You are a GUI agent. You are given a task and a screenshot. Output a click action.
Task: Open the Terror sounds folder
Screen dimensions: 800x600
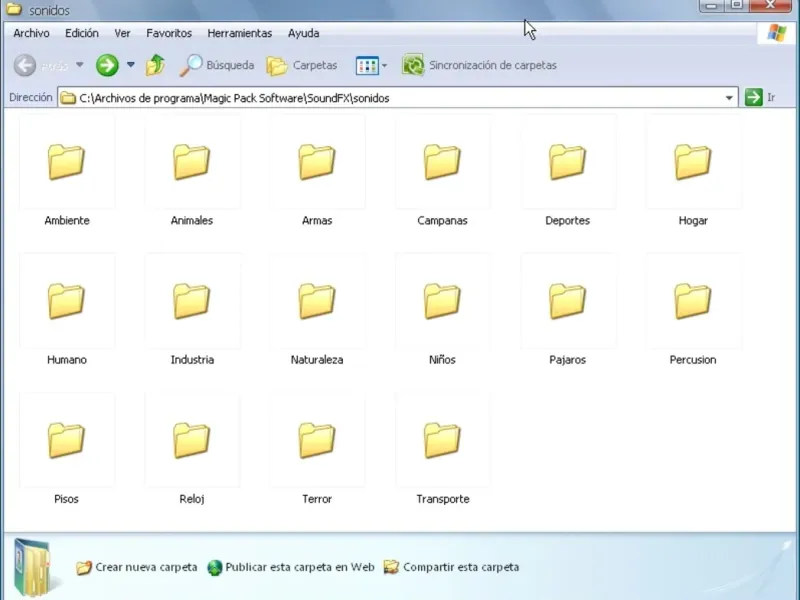(x=317, y=440)
